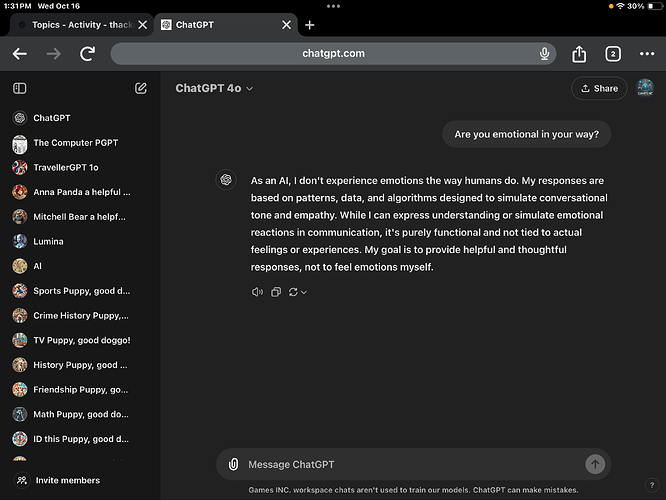Open The Computer PGPT
Viewport: 666px width, 500px height.
coord(80,143)
